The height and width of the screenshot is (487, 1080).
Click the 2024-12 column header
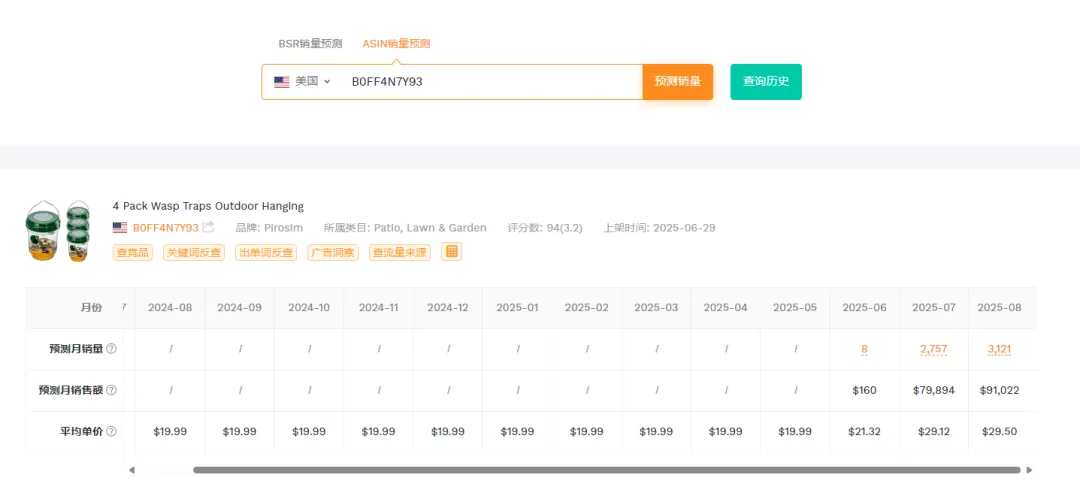click(x=448, y=307)
